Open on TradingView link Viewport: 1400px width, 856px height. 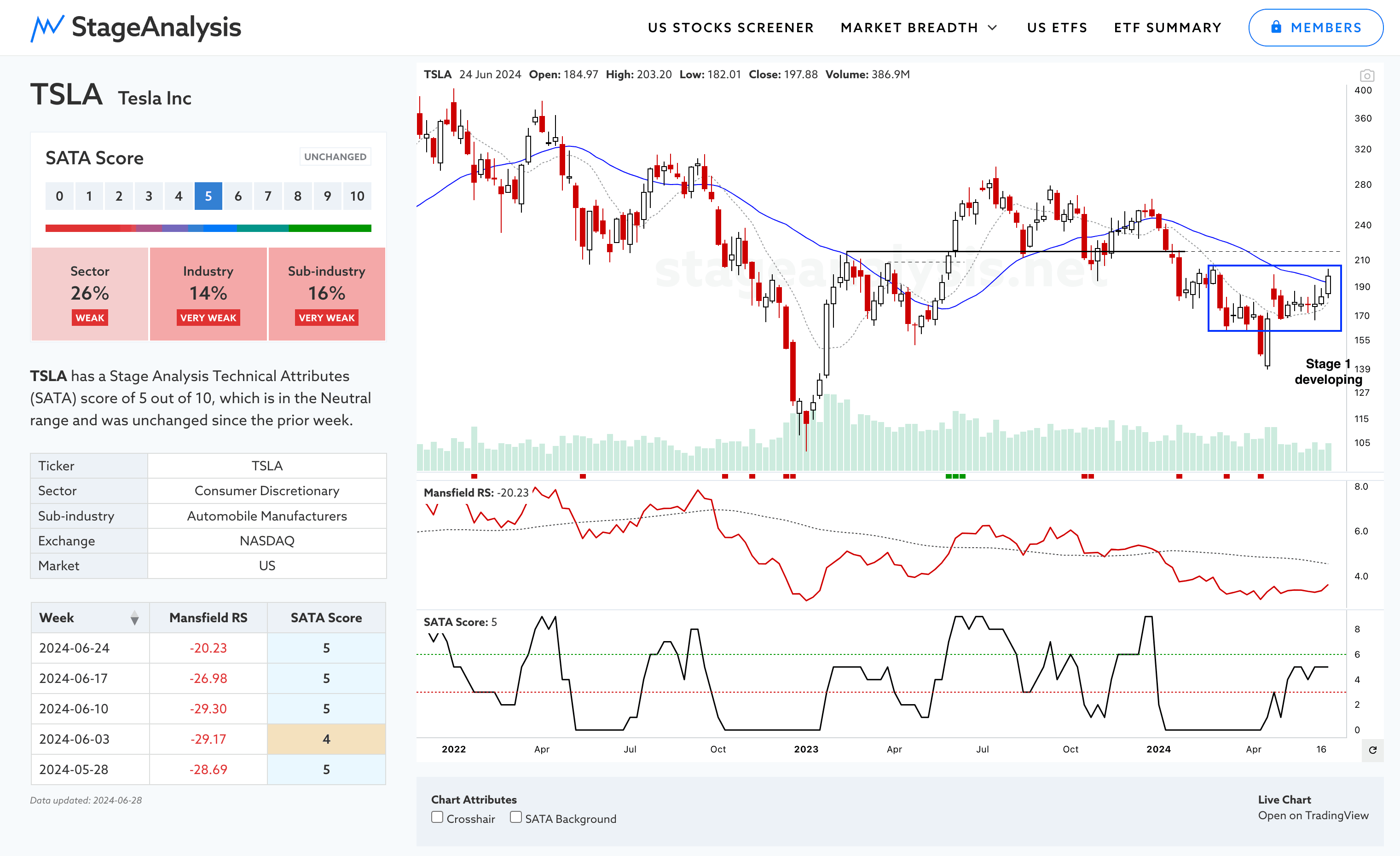(x=1313, y=815)
